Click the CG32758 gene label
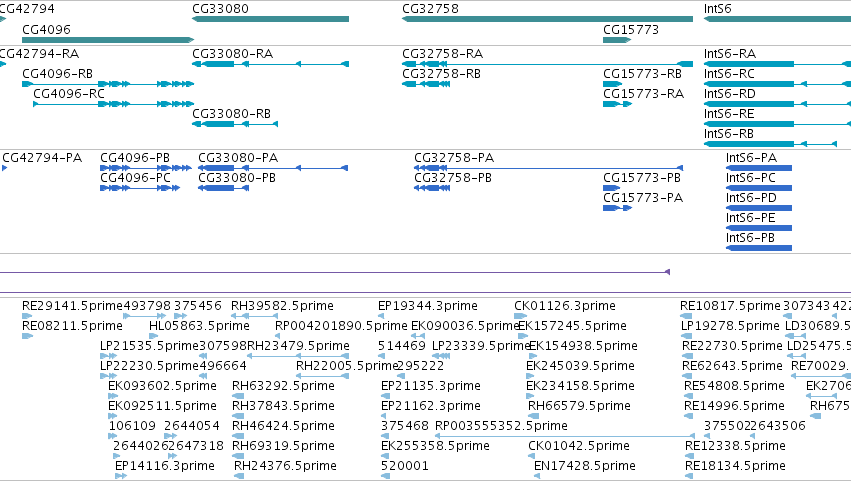This screenshot has height=481, width=851. [x=430, y=9]
